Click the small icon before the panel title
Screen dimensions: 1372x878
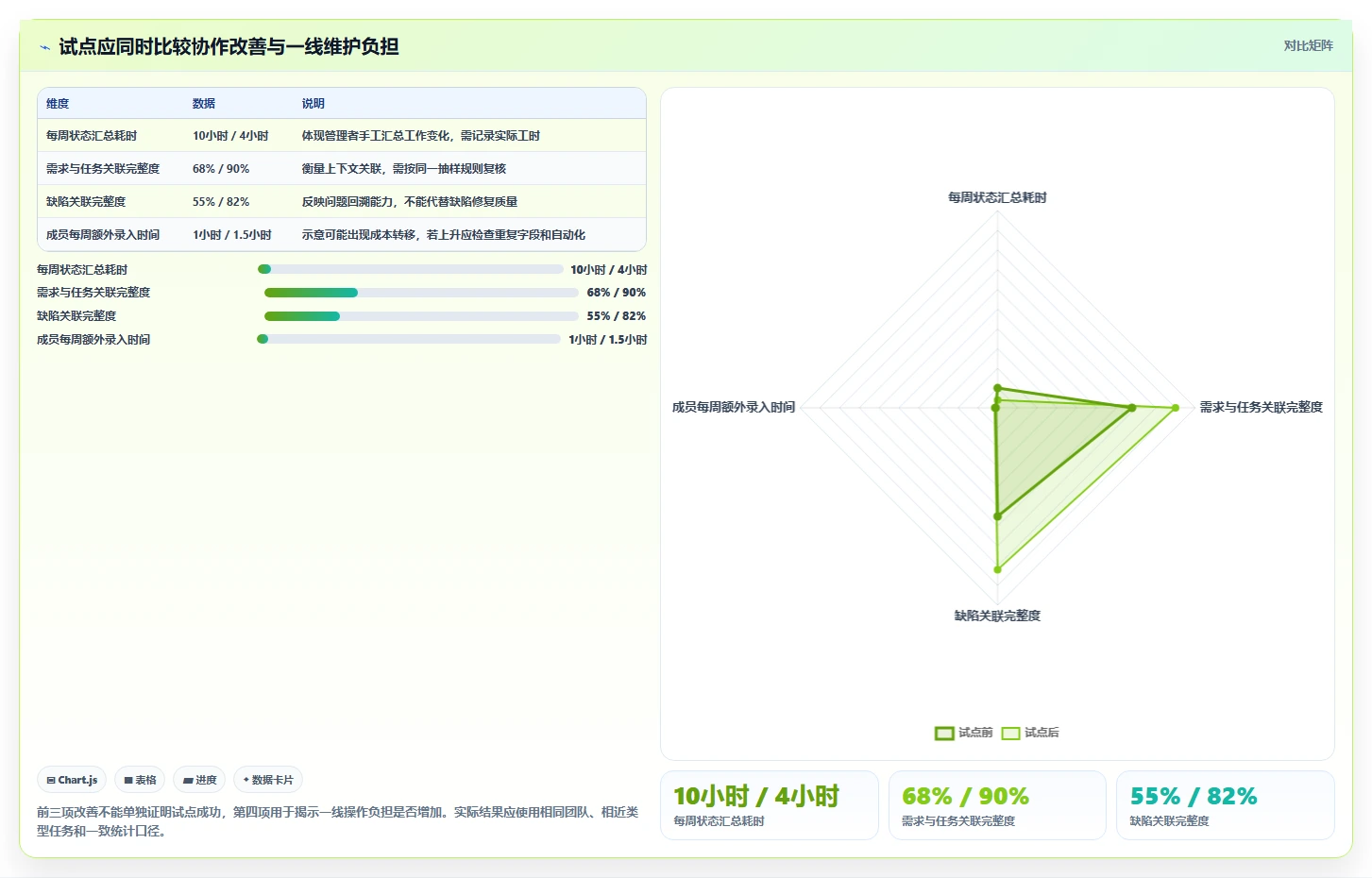click(x=44, y=47)
